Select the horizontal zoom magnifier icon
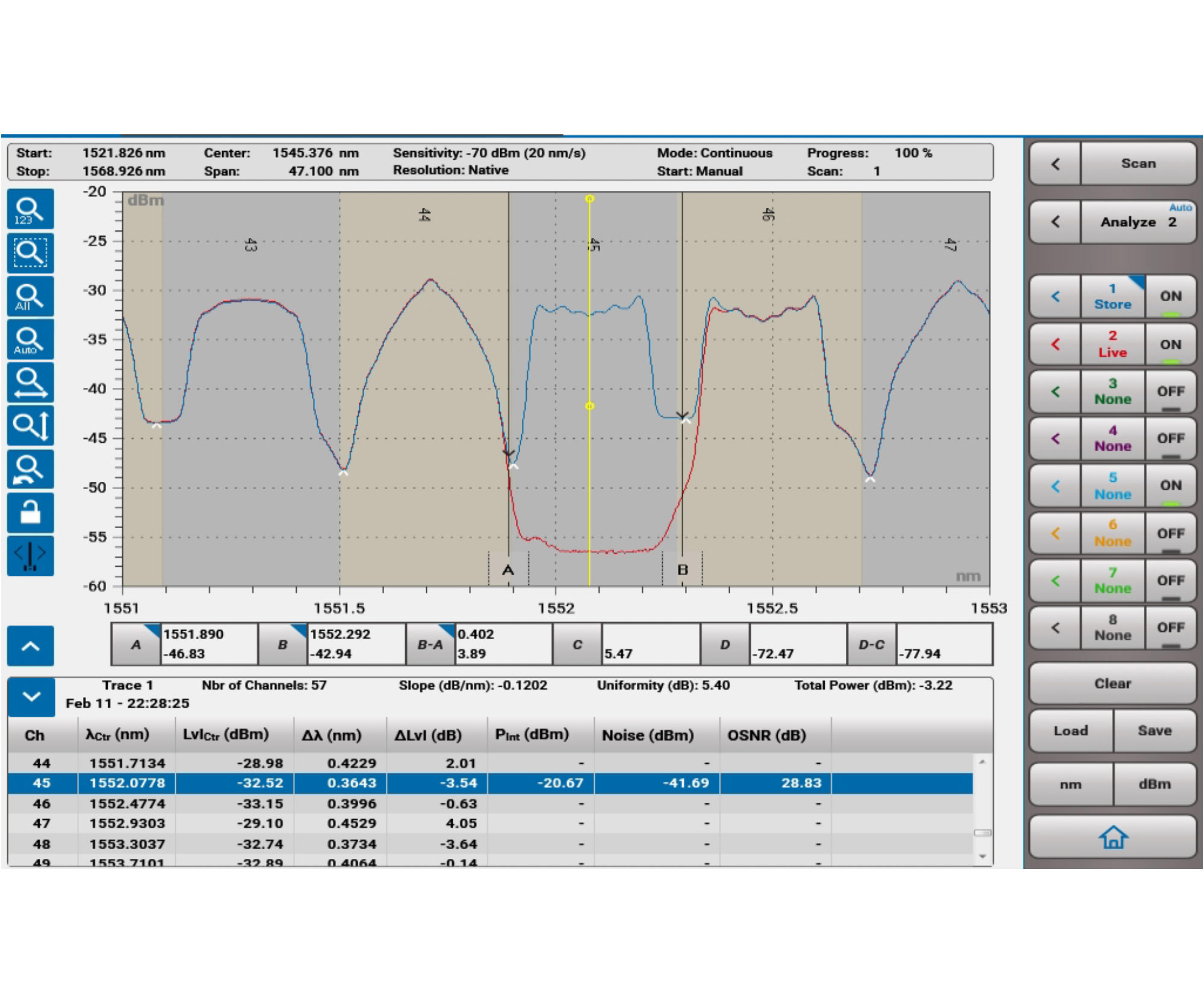The width and height of the screenshot is (1204, 1004). pyautogui.click(x=30, y=383)
